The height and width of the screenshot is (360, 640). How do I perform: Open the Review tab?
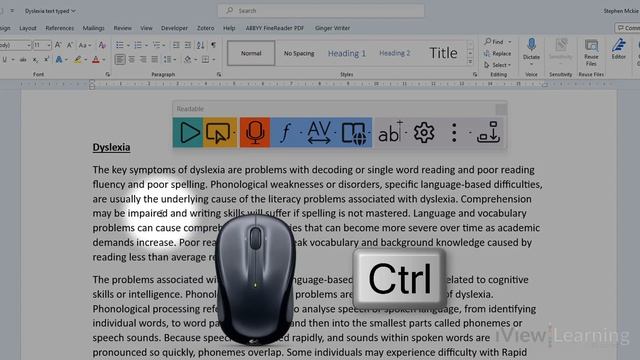point(122,28)
